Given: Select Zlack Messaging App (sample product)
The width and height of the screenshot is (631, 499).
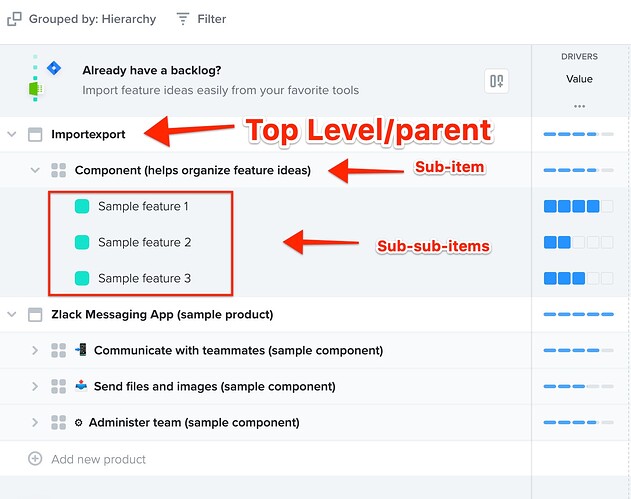Looking at the screenshot, I should tap(162, 314).
